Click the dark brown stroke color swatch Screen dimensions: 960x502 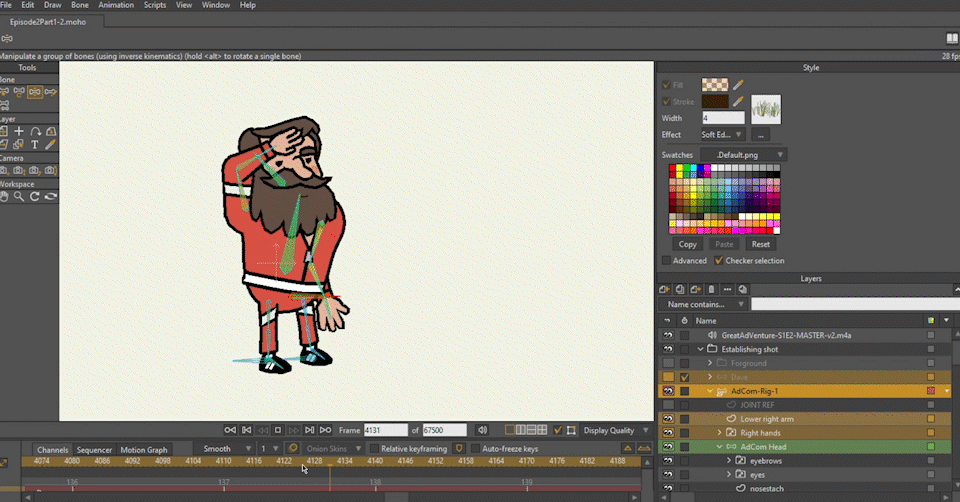click(x=714, y=102)
